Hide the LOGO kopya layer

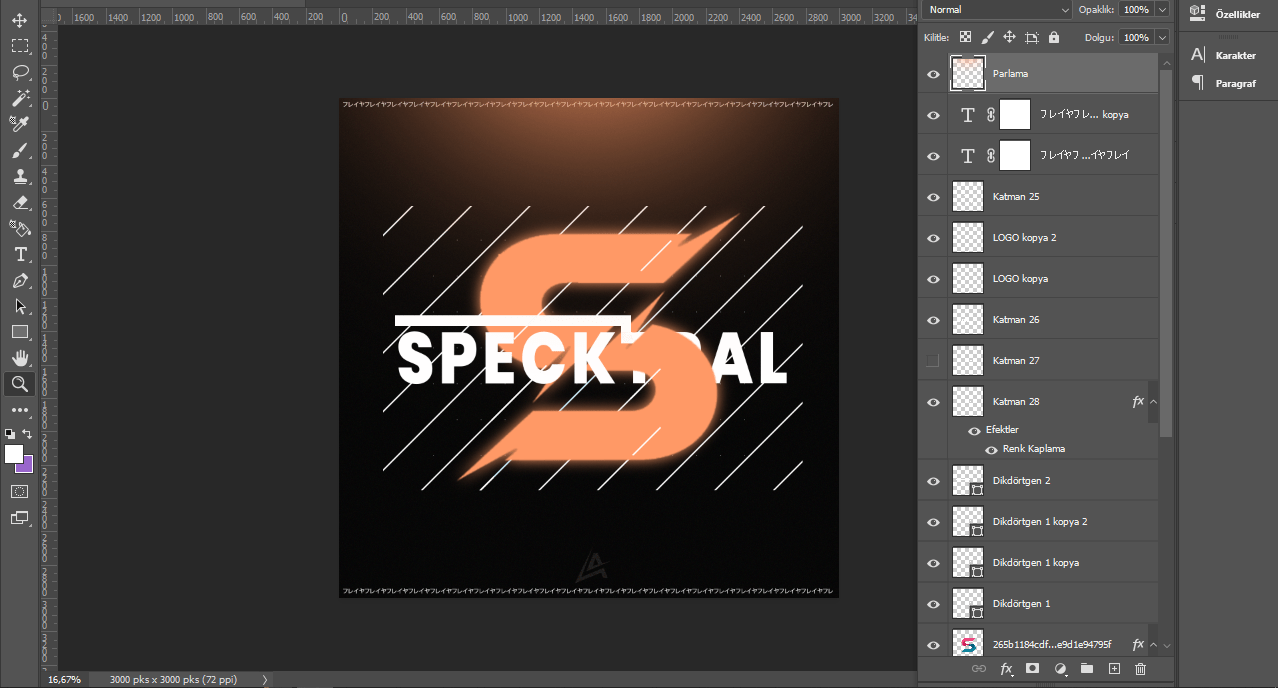click(x=933, y=279)
